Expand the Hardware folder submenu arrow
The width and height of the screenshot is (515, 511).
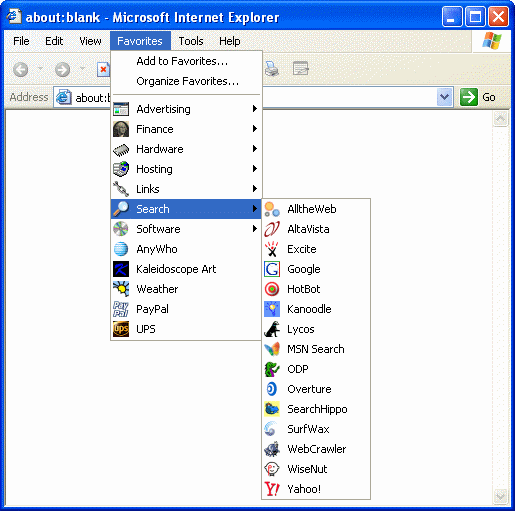tap(255, 149)
